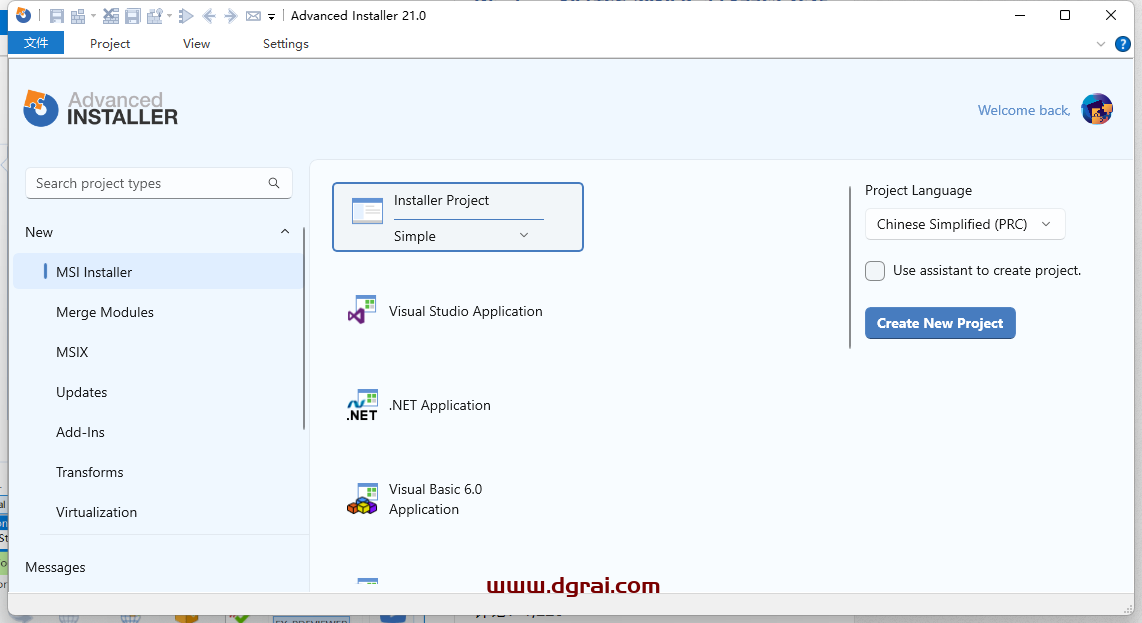Open the Project Language dropdown
This screenshot has height=623, width=1142.
tap(965, 224)
